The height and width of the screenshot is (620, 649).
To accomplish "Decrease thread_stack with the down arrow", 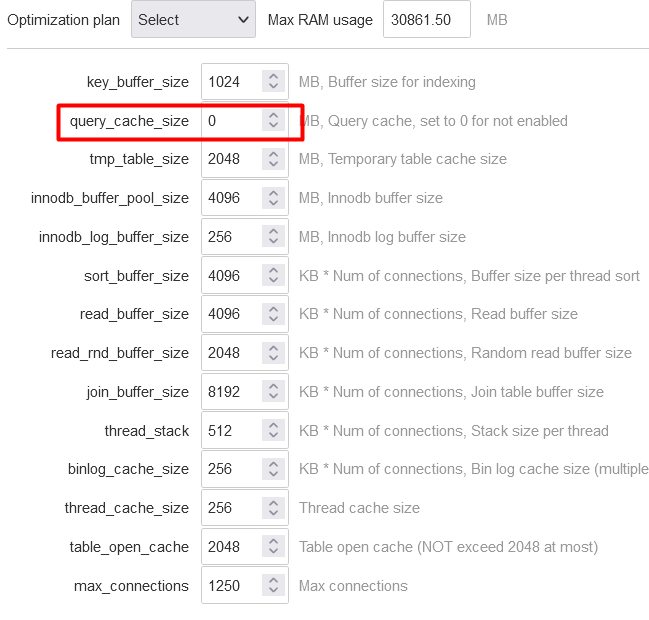I will pyautogui.click(x=273, y=435).
